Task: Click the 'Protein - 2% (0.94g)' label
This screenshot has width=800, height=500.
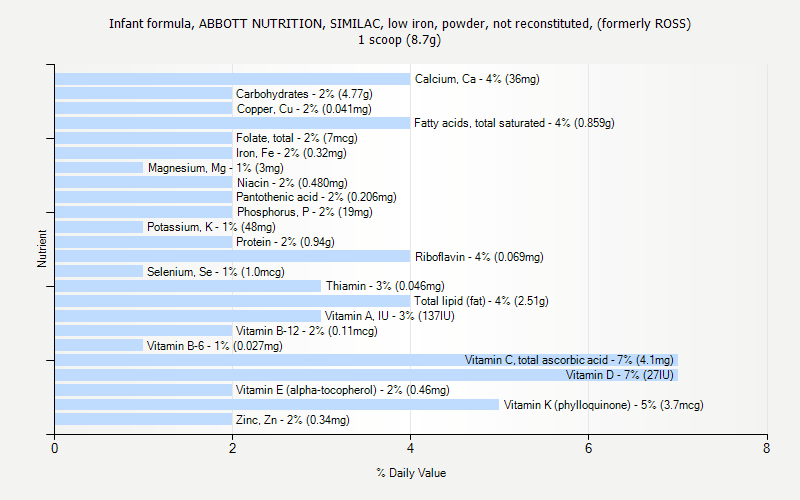Action: coord(285,242)
